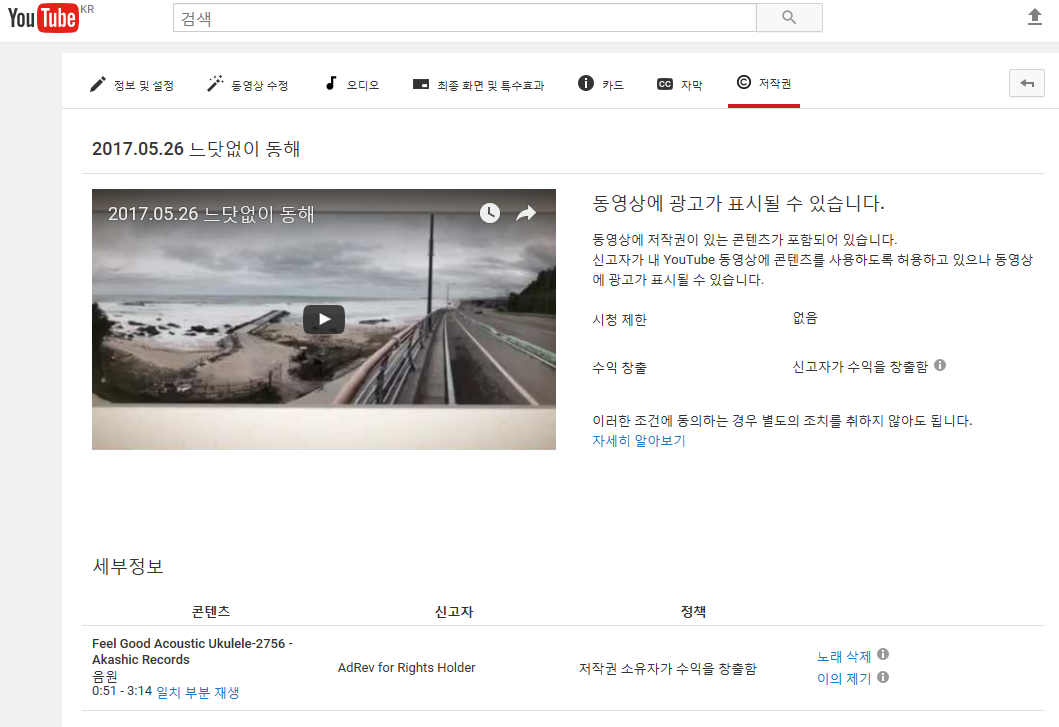Open the 오디오 tab
Screen dimensions: 1059x727
[352, 85]
